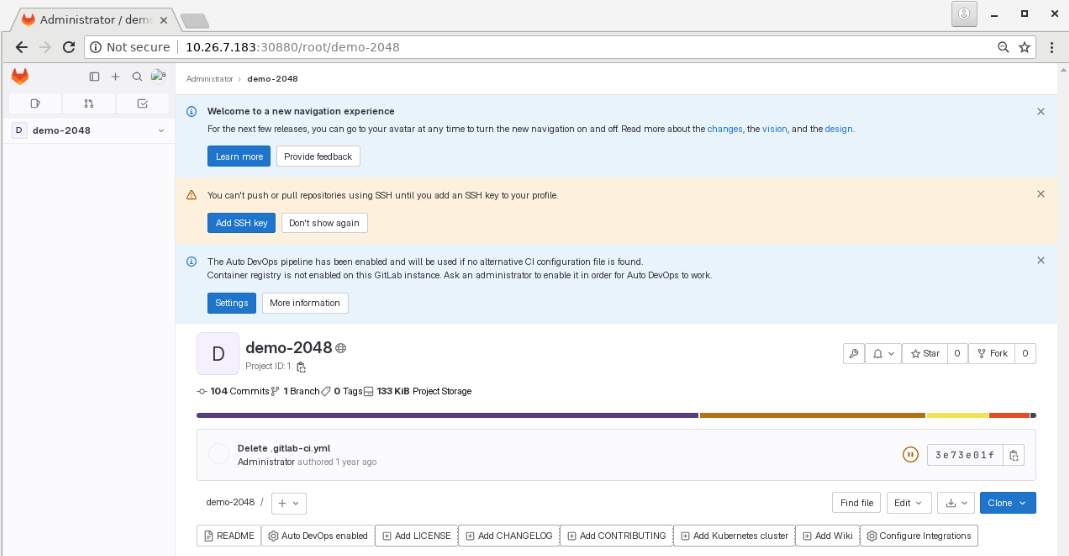Click the Learn more button

[x=239, y=156]
